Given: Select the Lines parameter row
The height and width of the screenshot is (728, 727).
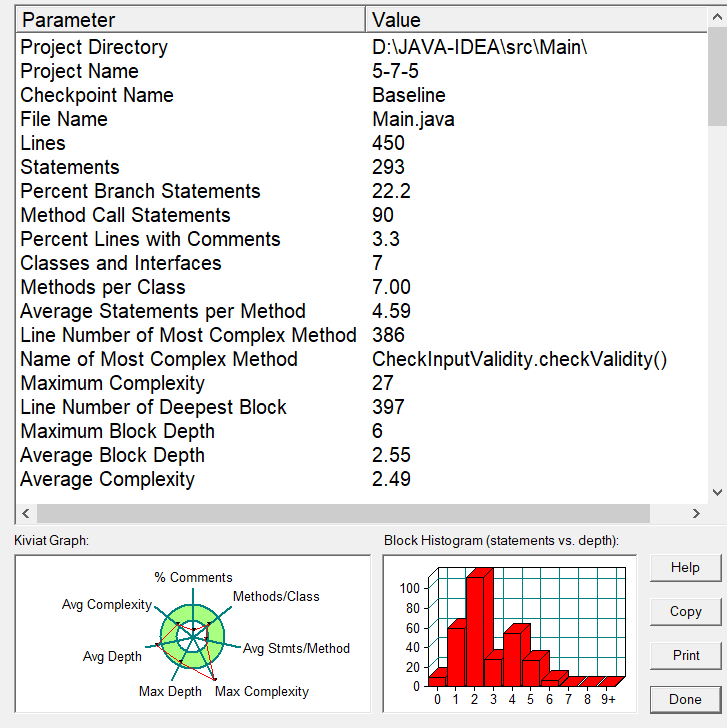Looking at the screenshot, I should (362, 143).
